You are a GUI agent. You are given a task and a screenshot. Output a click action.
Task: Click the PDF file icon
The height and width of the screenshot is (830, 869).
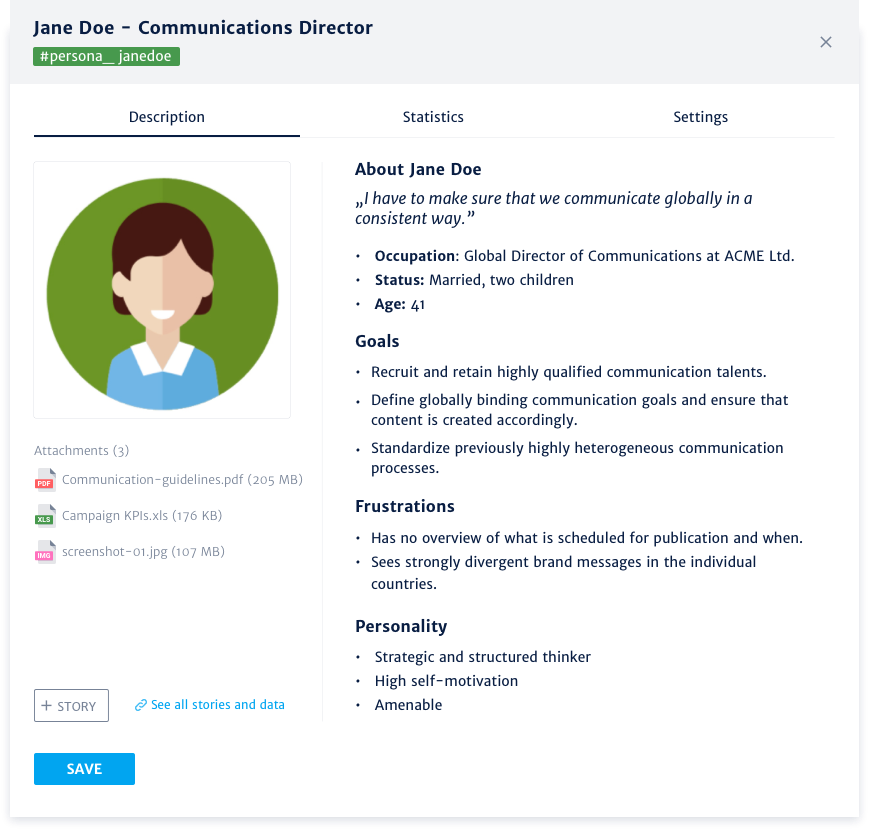[x=45, y=480]
